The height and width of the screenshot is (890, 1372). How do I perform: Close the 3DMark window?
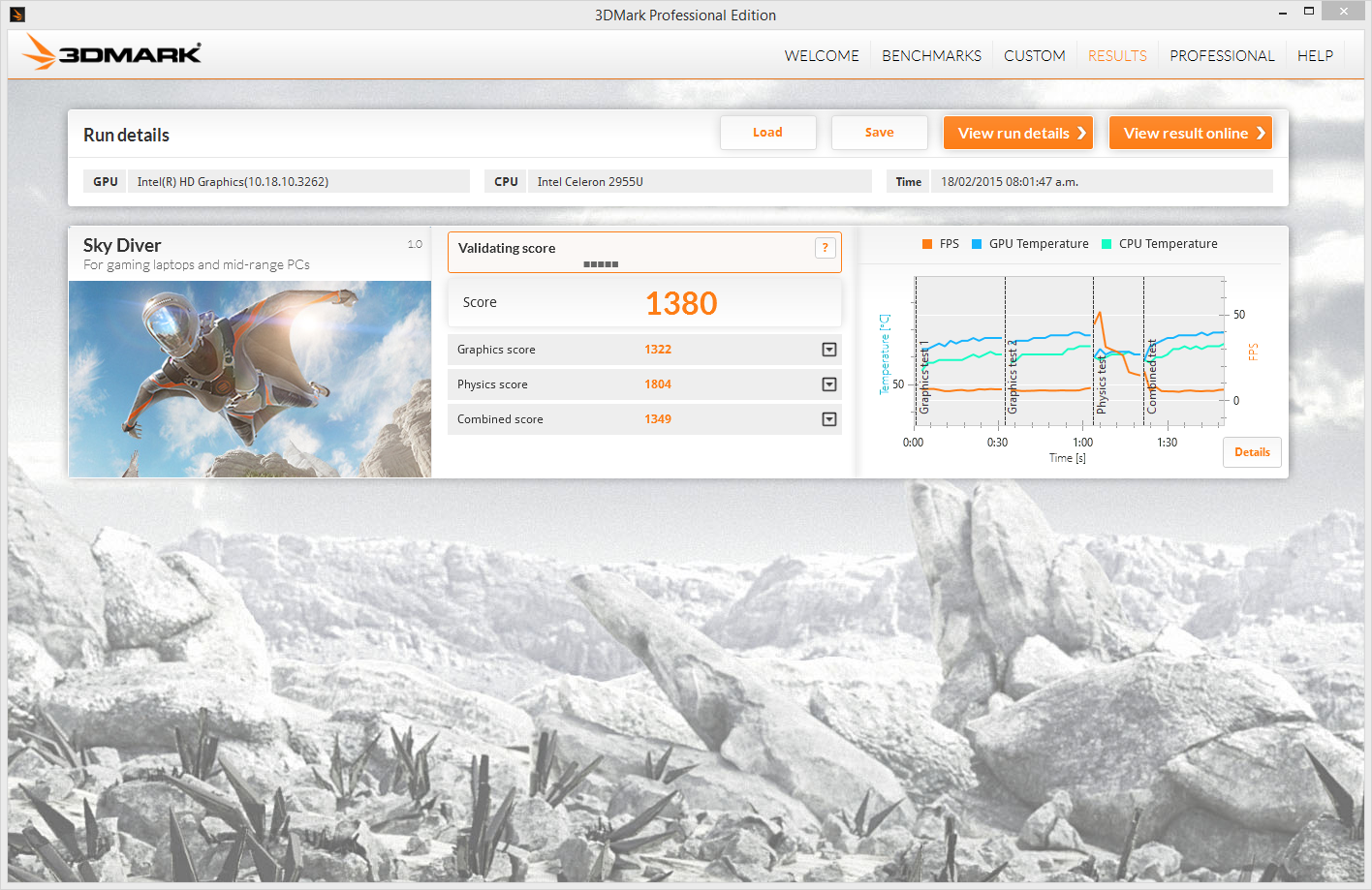click(1343, 11)
